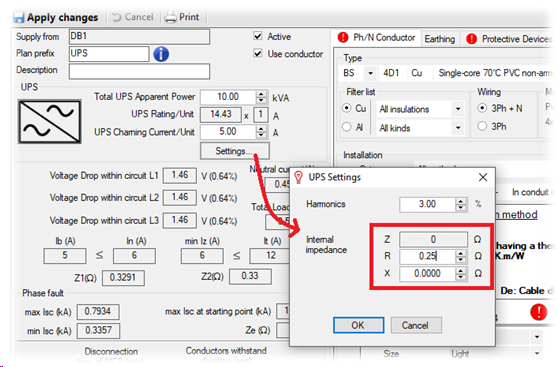This screenshot has width=557, height=367.
Task: Click Cancel in UPS Settings dialog
Action: point(416,325)
